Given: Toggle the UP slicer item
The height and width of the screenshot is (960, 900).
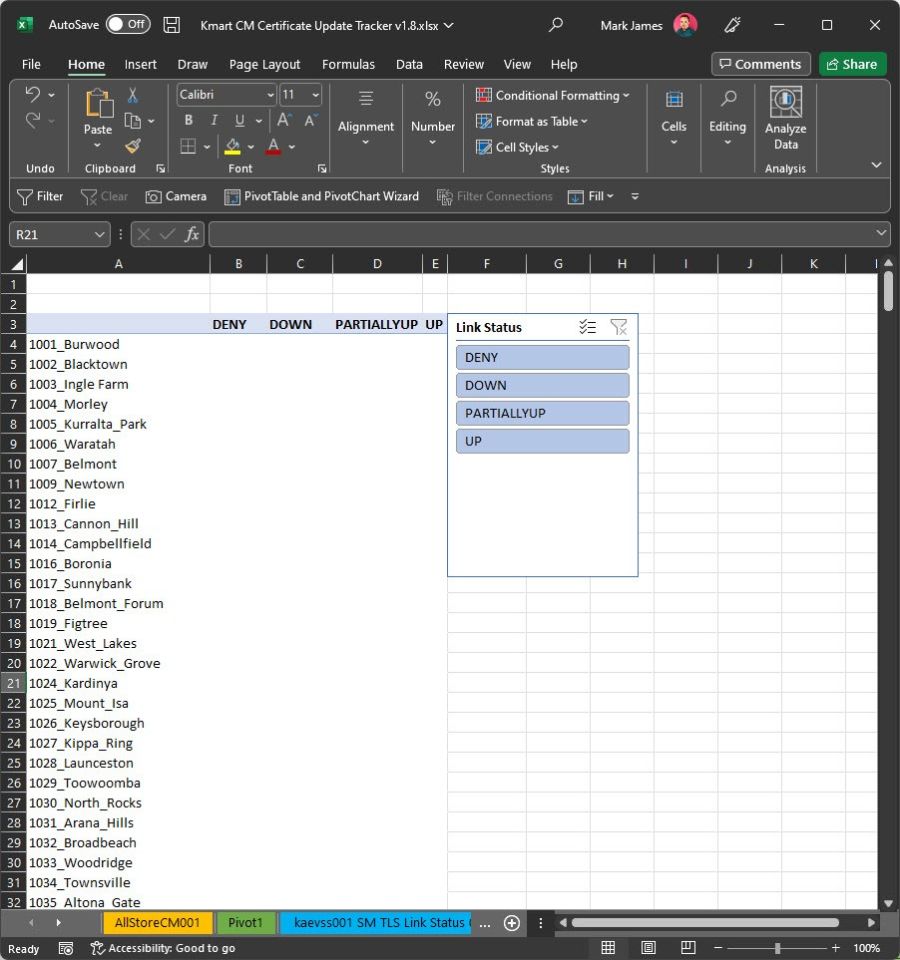Looking at the screenshot, I should coord(542,441).
